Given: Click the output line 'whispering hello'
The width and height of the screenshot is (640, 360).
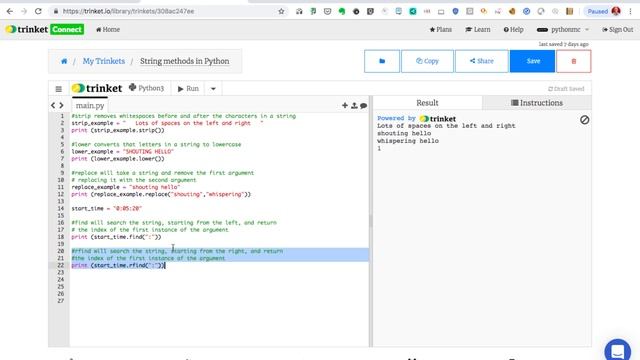Looking at the screenshot, I should click(x=408, y=141).
